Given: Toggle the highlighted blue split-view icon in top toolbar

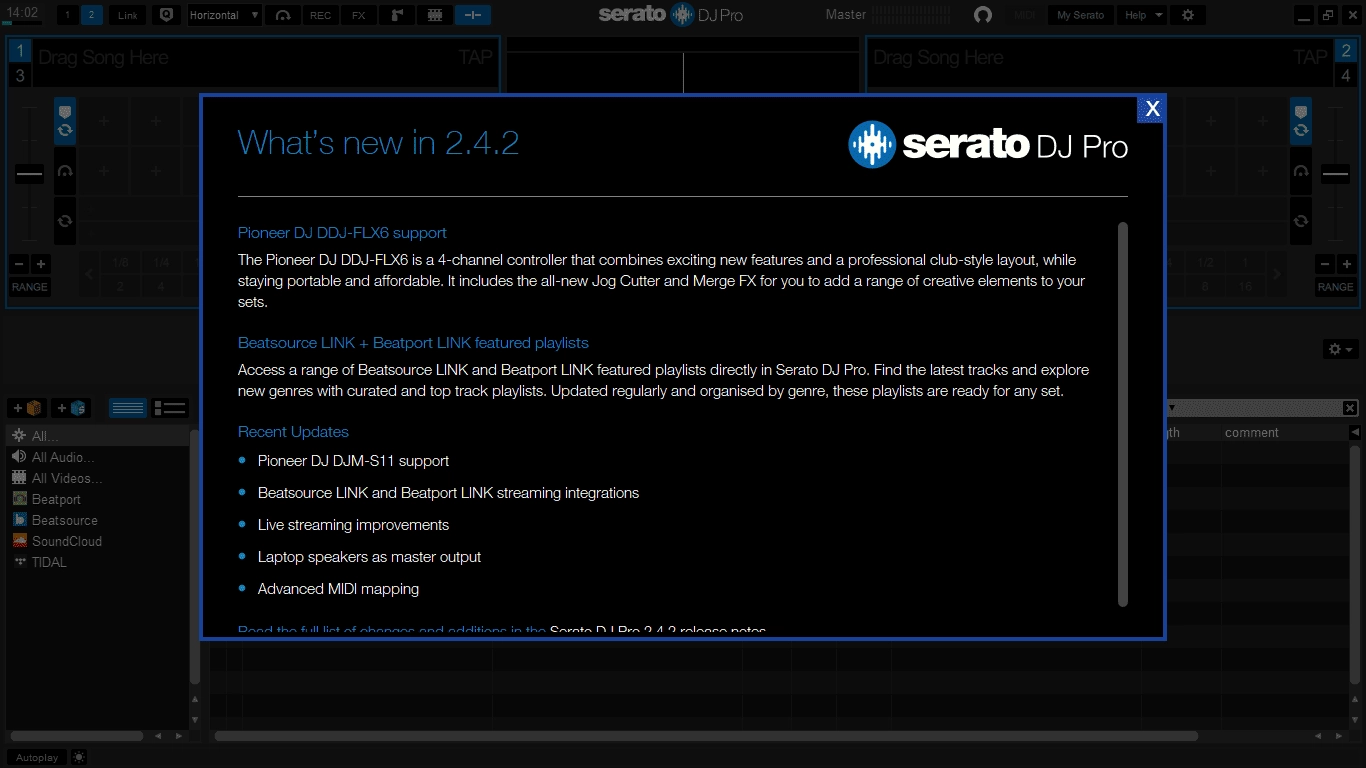Looking at the screenshot, I should pyautogui.click(x=472, y=15).
